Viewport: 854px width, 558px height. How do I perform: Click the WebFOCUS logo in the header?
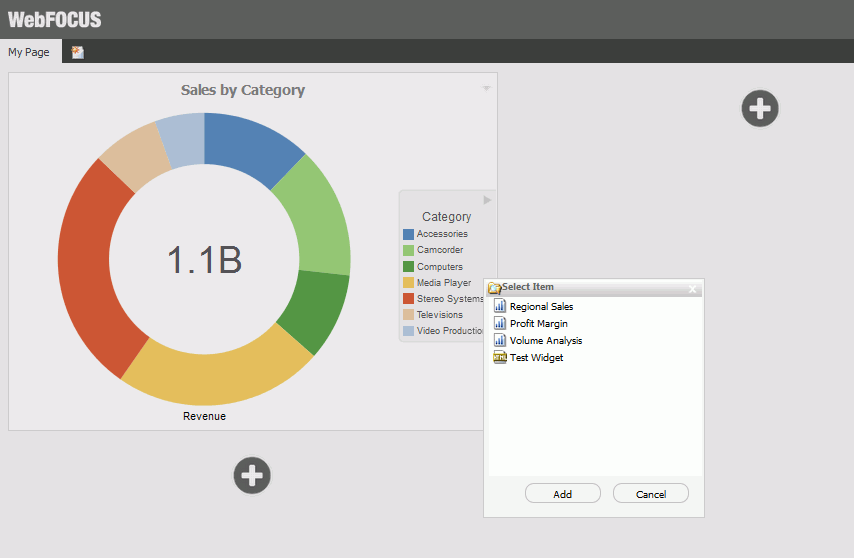pos(55,20)
